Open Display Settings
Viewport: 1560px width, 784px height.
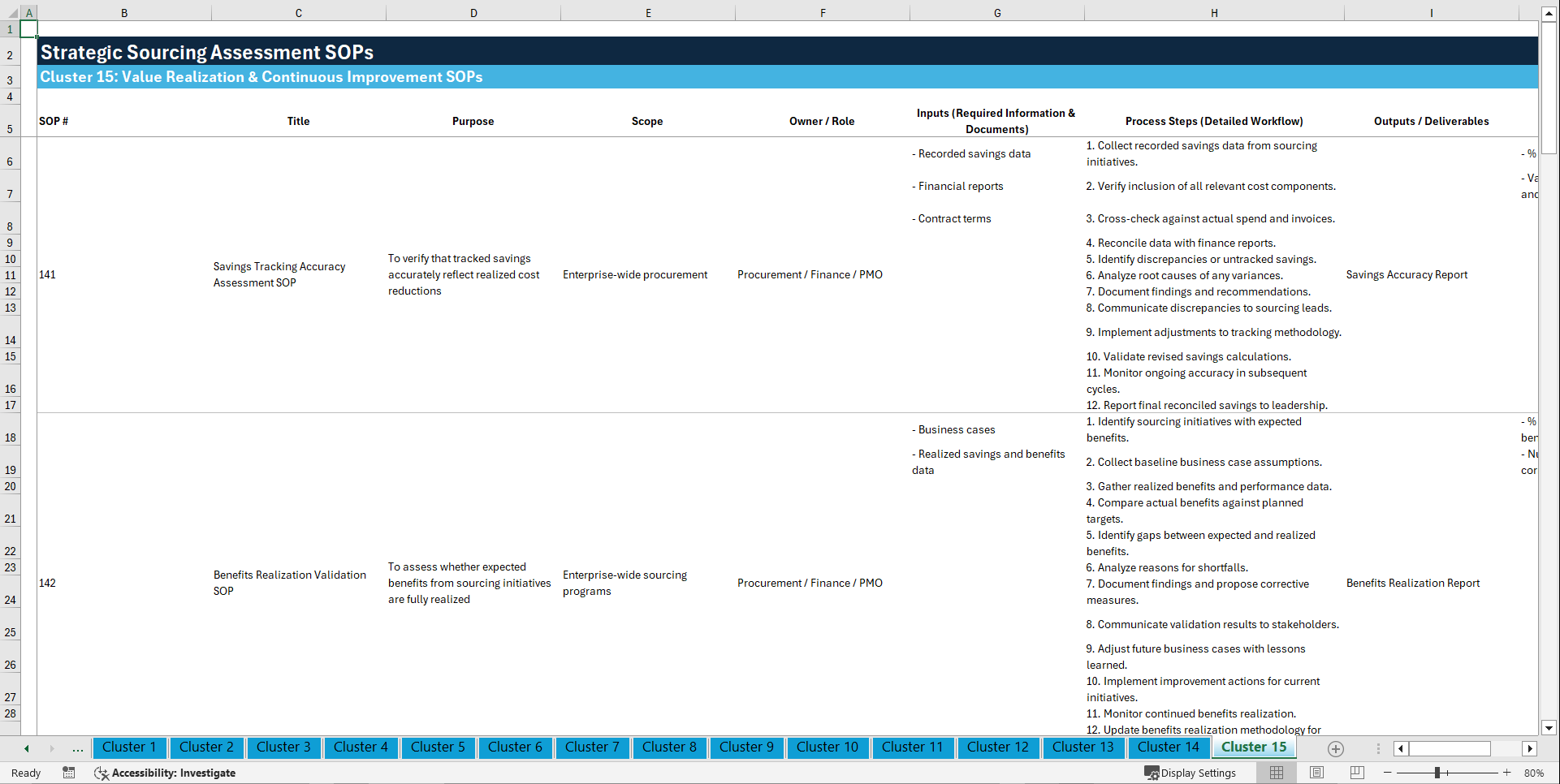[x=1191, y=773]
